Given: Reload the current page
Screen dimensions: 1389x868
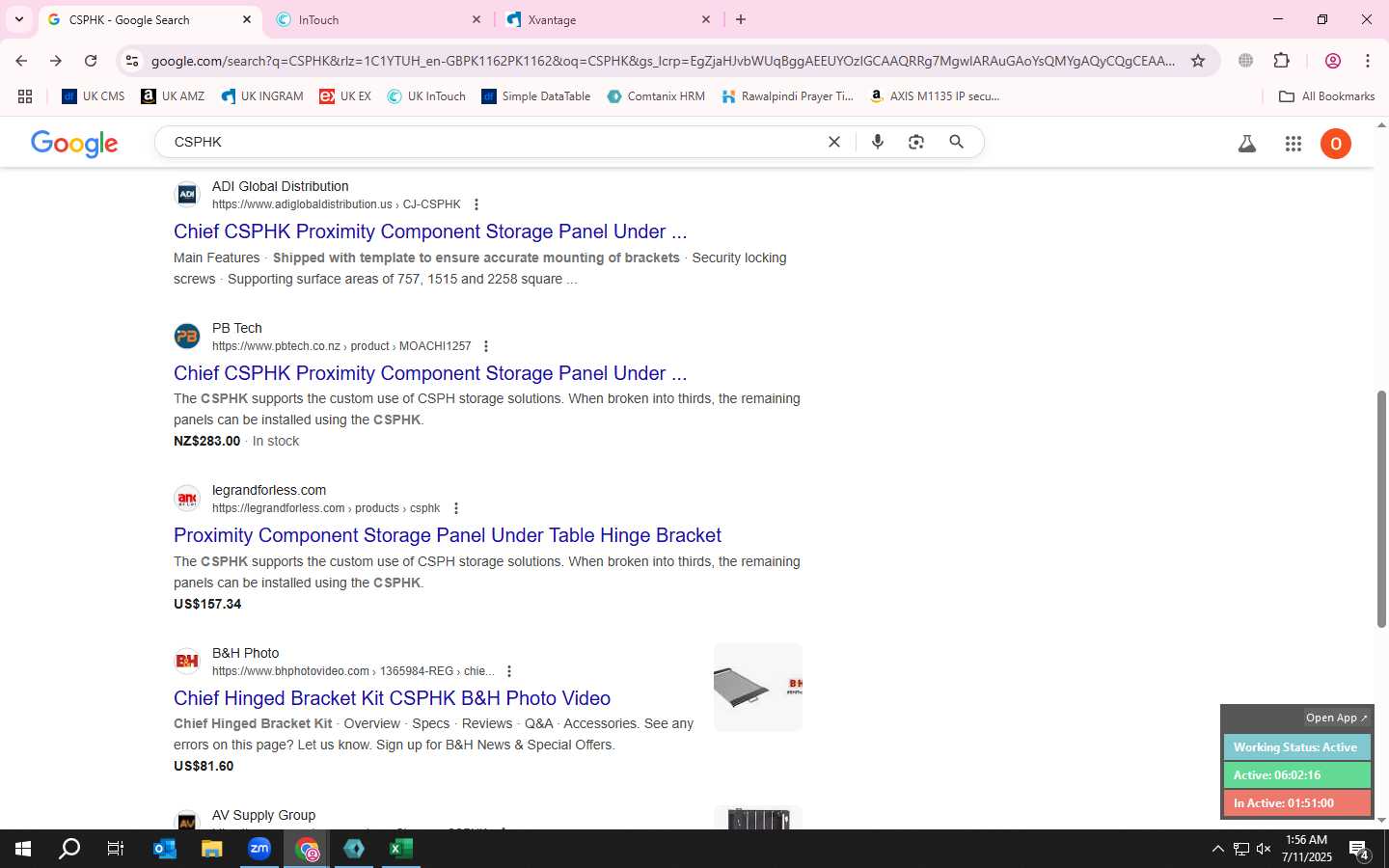Looking at the screenshot, I should click(91, 61).
